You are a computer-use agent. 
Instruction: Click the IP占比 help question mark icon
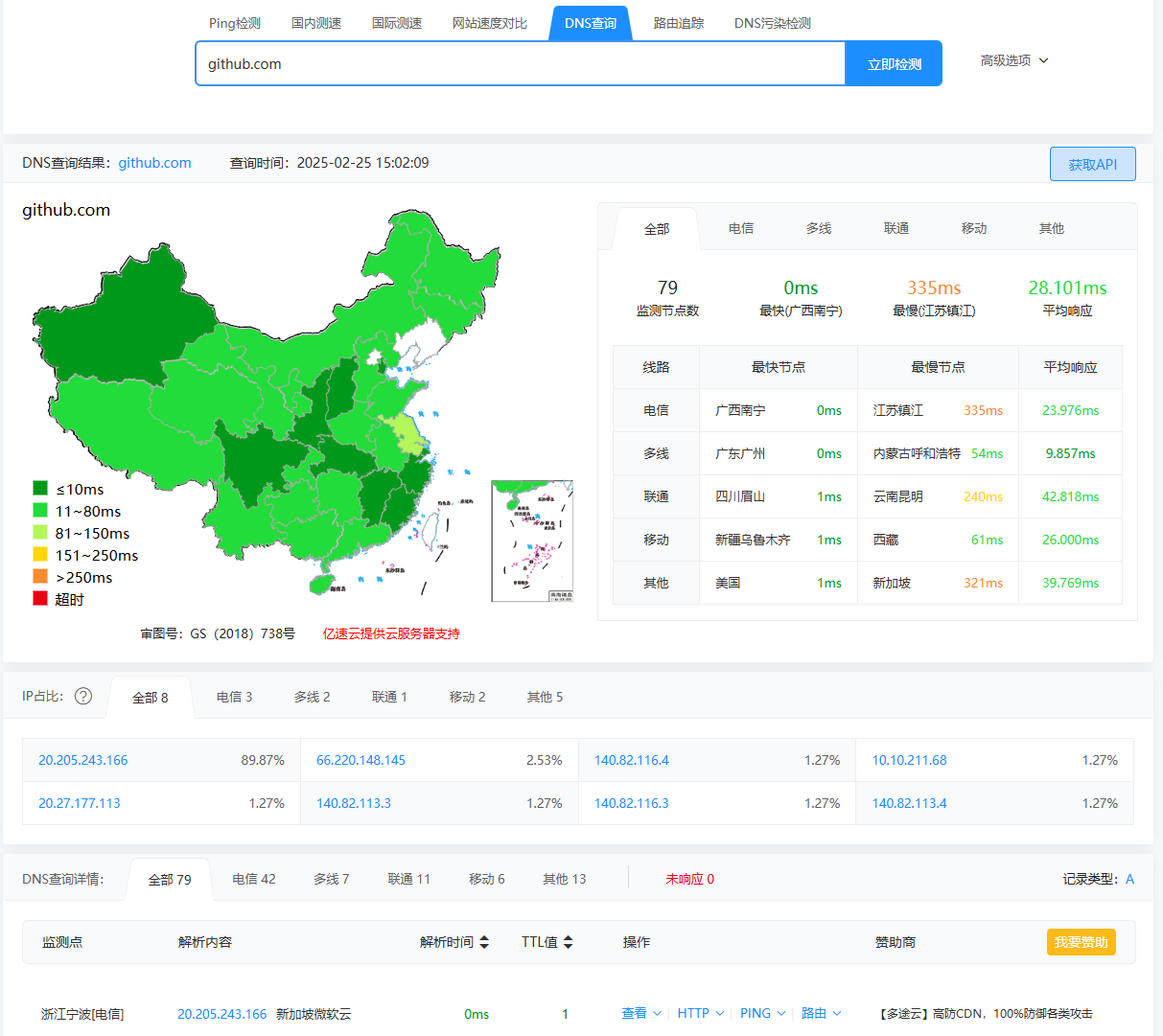point(83,696)
